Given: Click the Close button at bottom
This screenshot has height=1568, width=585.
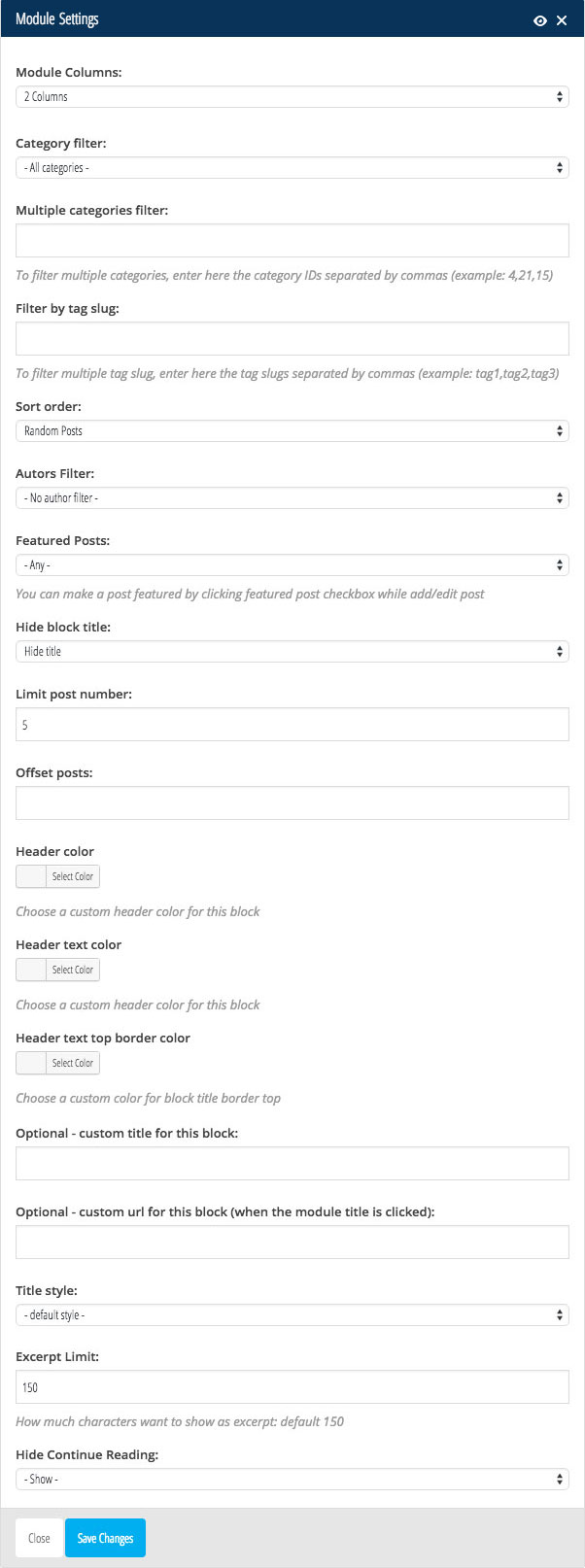Looking at the screenshot, I should [39, 1538].
